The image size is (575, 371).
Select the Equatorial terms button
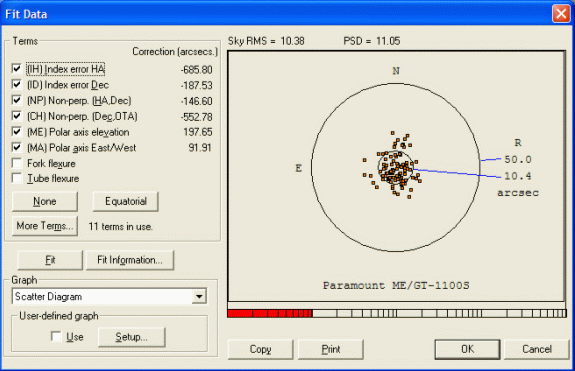[x=125, y=201]
